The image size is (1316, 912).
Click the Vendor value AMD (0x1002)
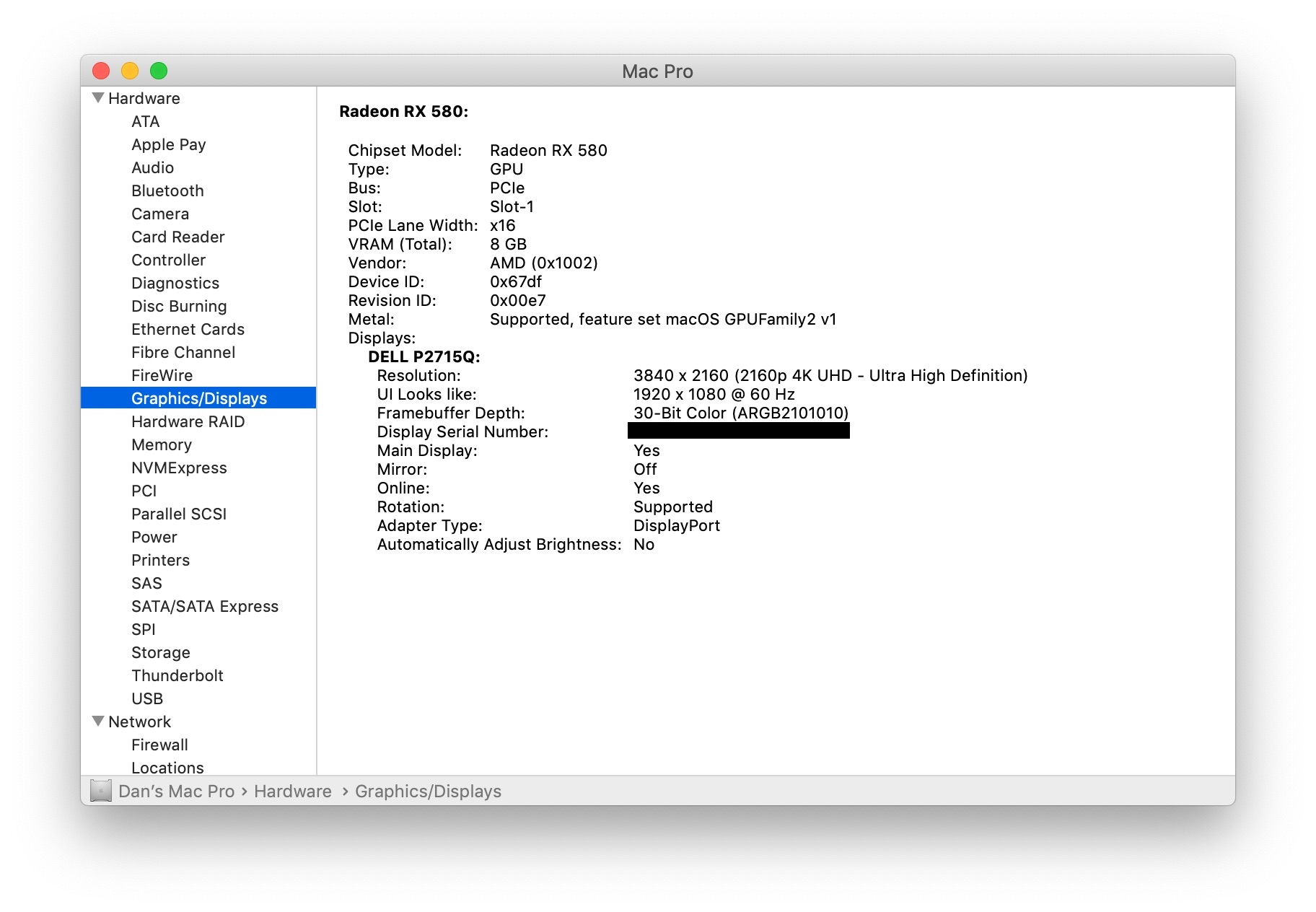pos(544,263)
